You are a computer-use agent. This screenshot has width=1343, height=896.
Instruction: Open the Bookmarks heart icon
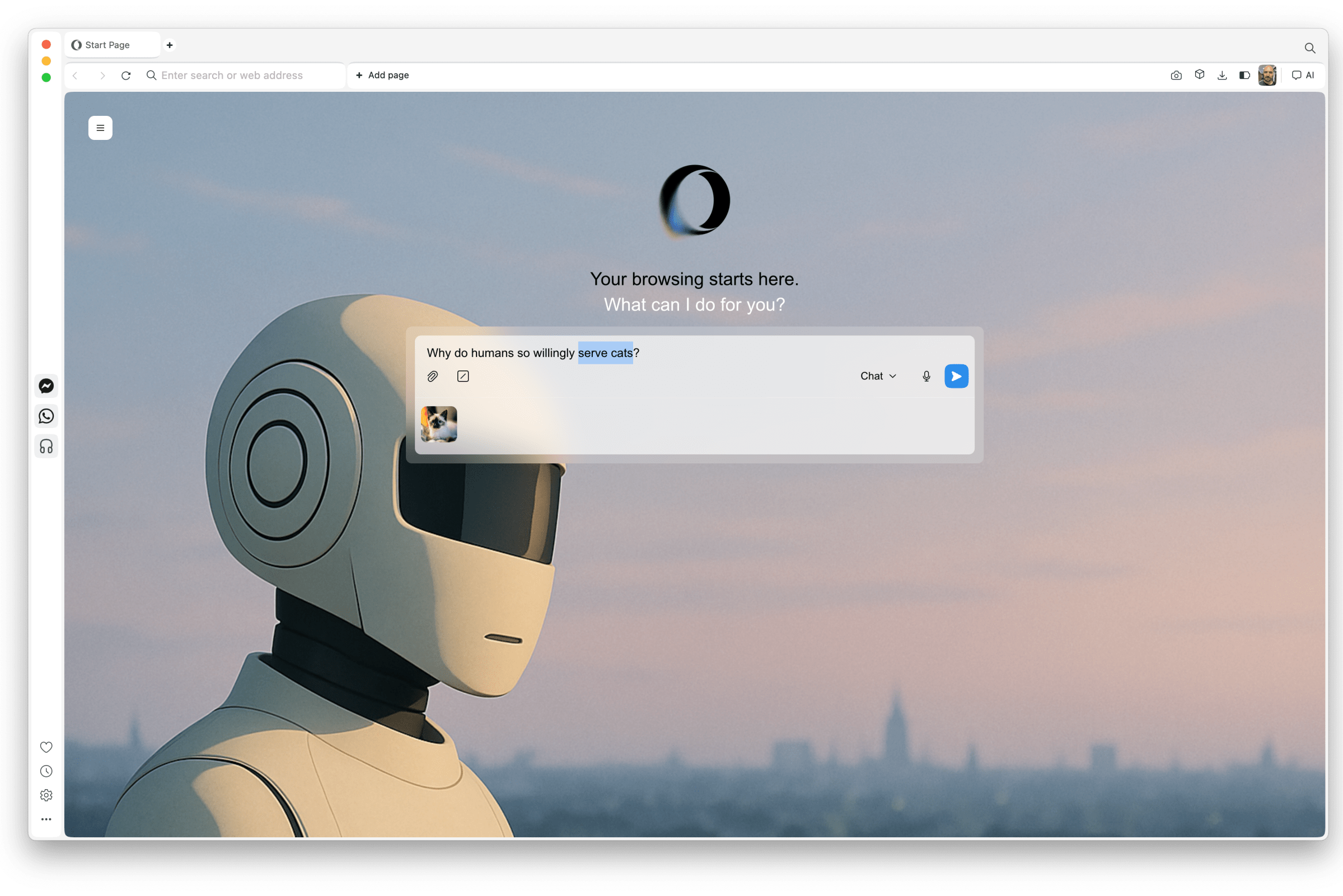pos(46,747)
